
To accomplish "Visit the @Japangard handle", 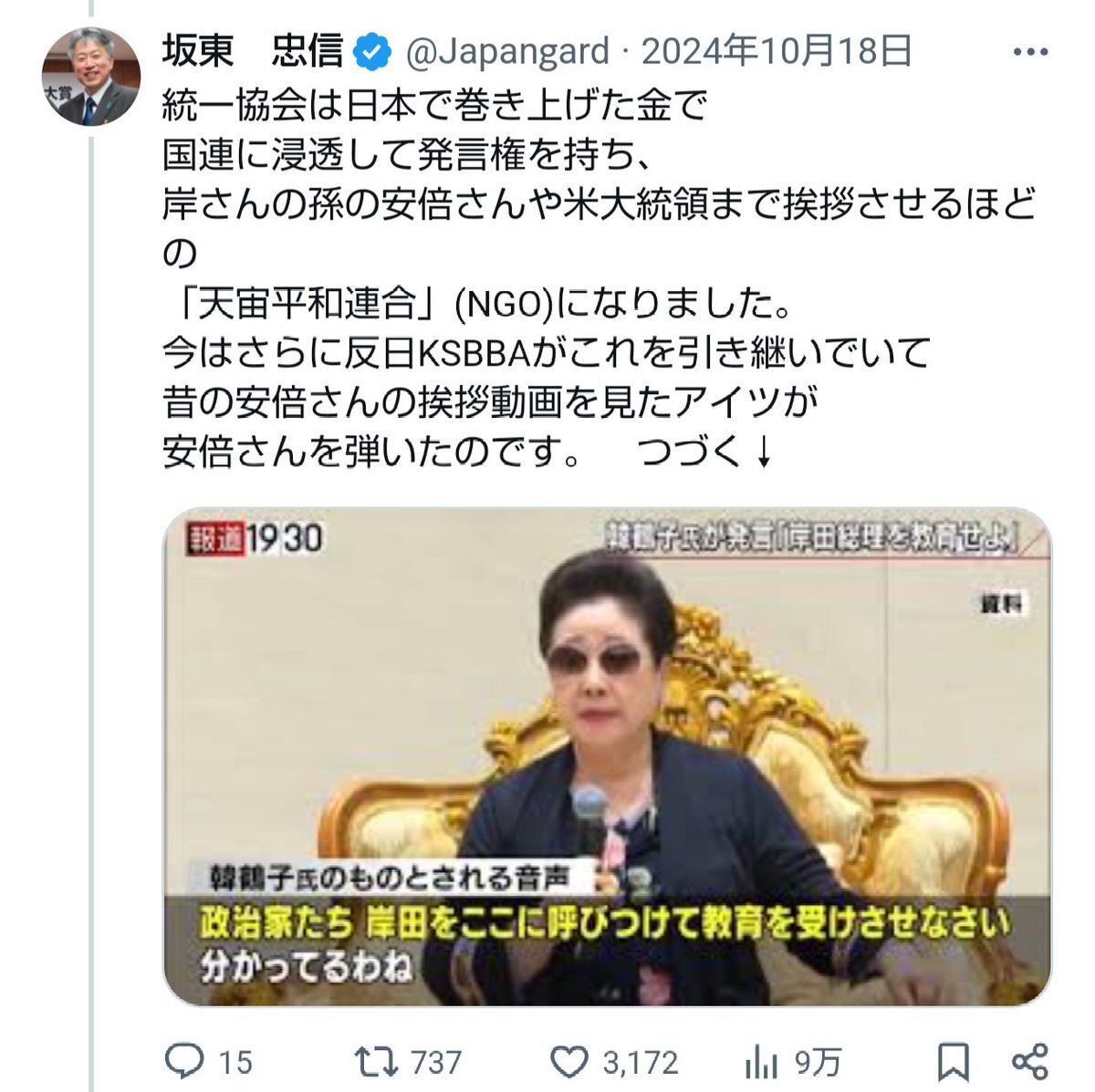I will [x=506, y=52].
